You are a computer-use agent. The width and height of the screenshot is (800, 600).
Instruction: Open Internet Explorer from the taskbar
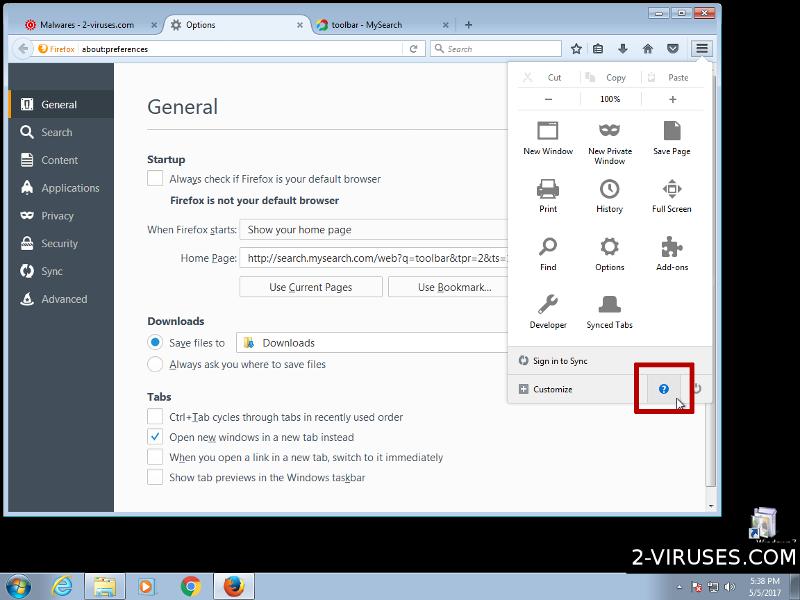click(x=63, y=587)
